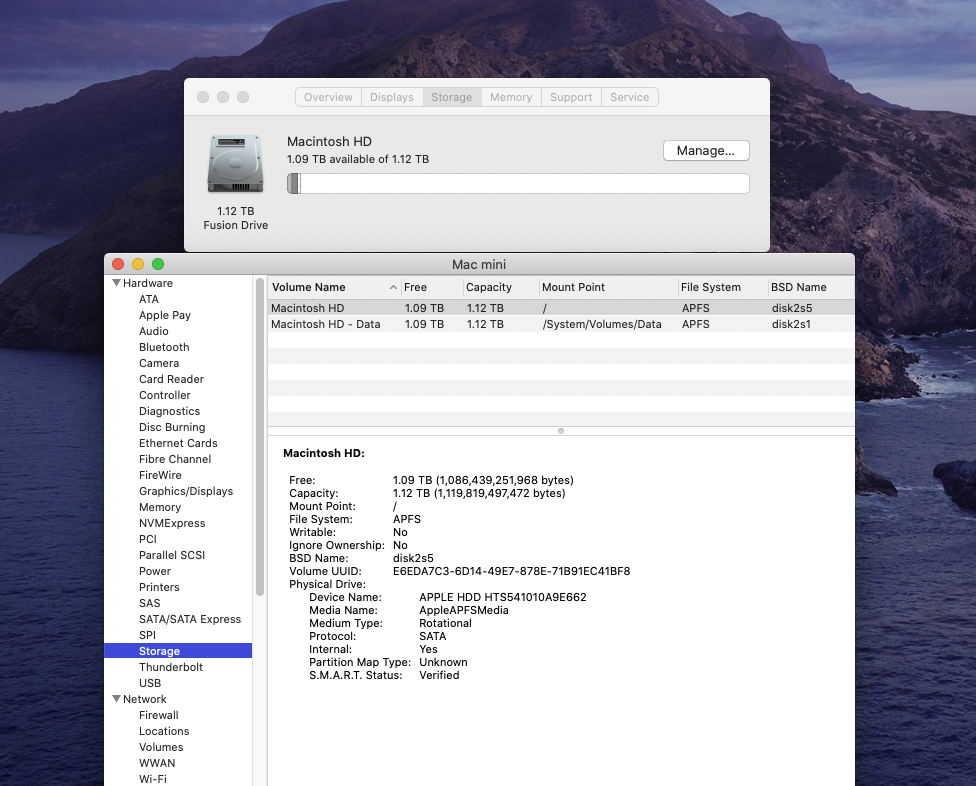Open the Memory tab in About window
Screen dimensions: 976x786
pyautogui.click(x=511, y=97)
